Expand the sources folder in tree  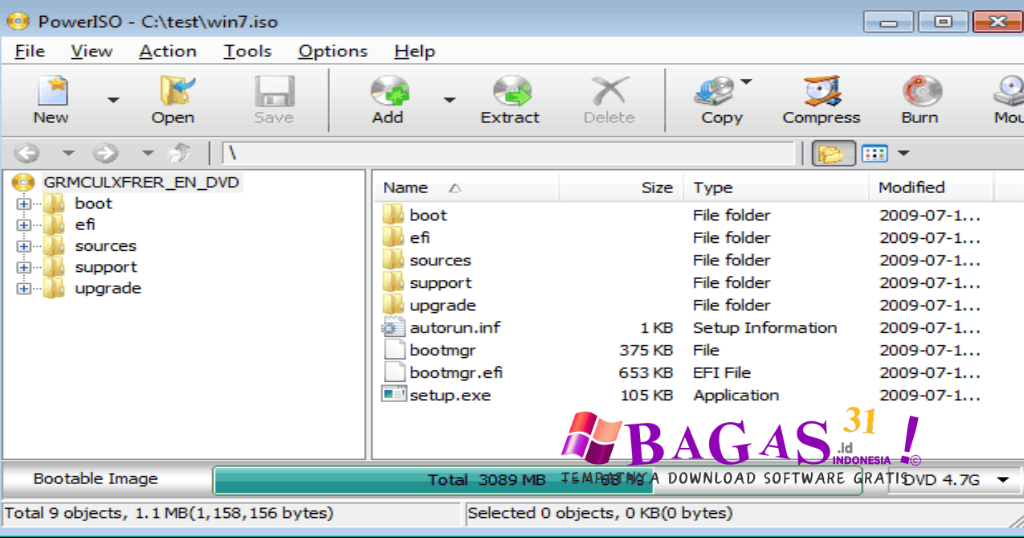(x=24, y=246)
